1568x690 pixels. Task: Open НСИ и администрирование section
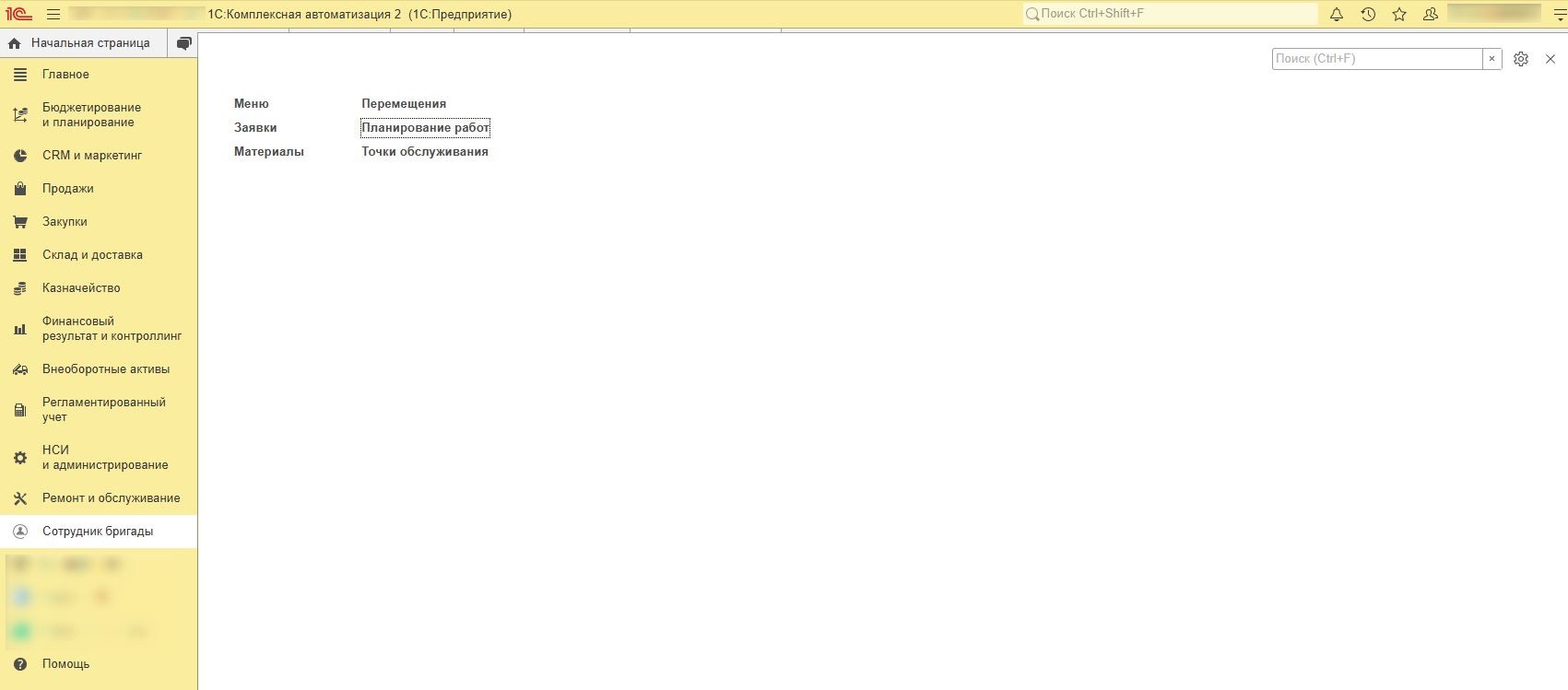pos(99,458)
